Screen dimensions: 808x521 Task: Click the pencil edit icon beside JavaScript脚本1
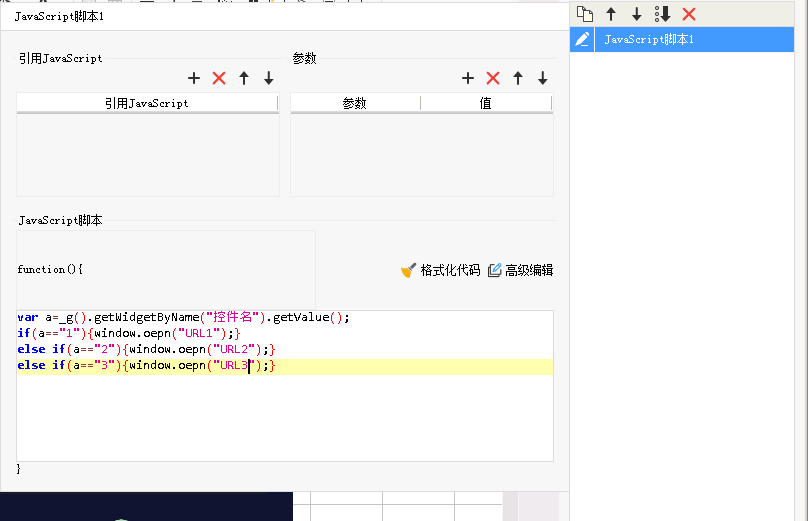tap(582, 40)
